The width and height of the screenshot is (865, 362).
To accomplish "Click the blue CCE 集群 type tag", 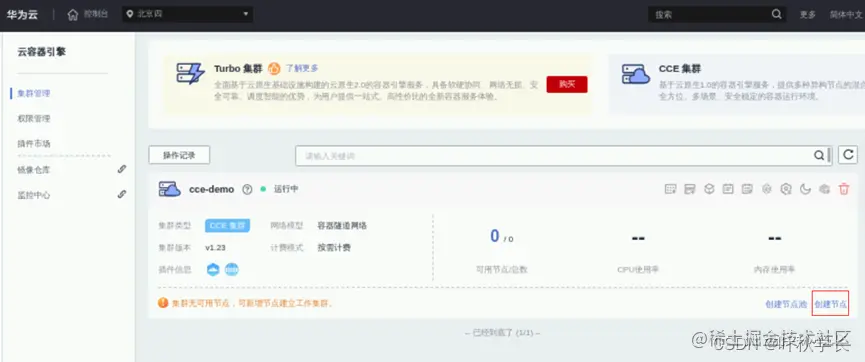I will click(227, 225).
